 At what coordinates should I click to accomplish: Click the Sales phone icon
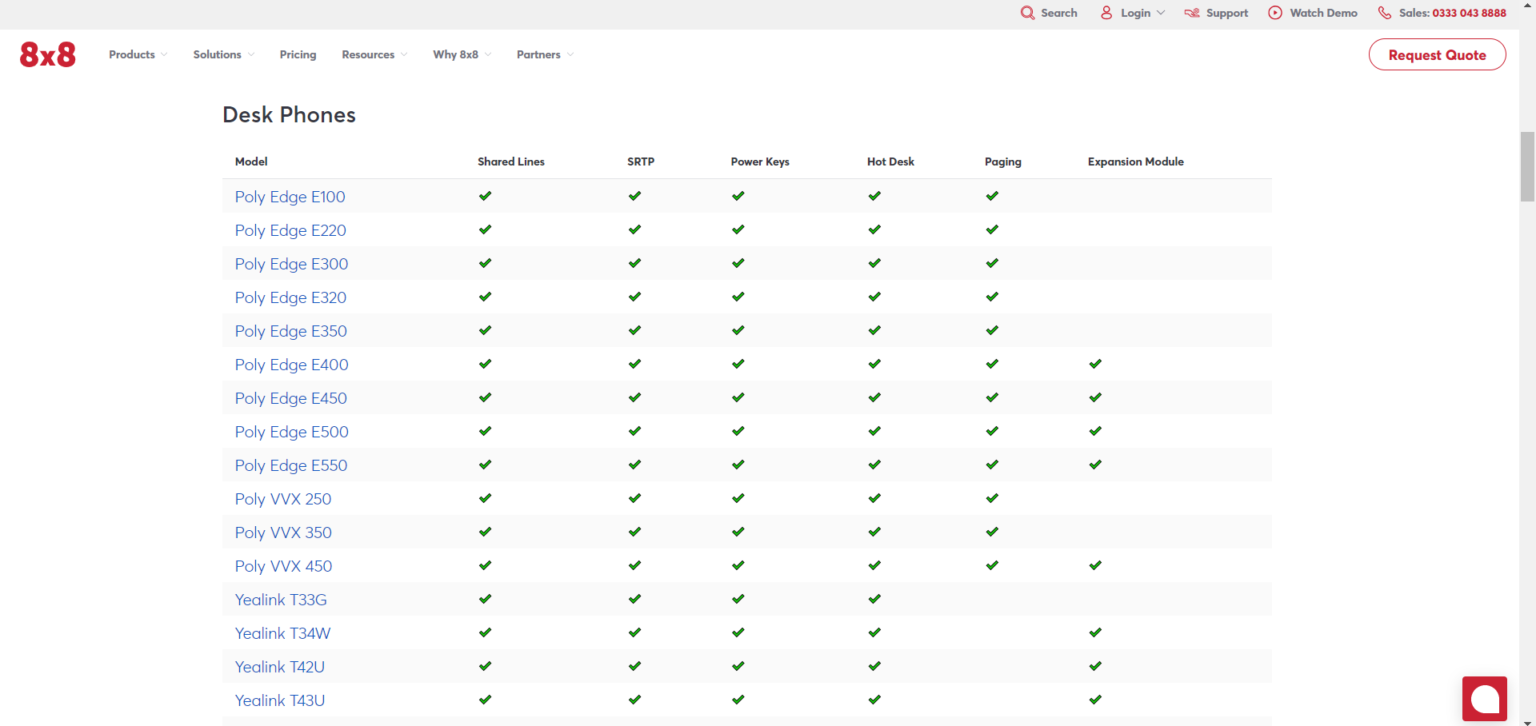pos(1384,13)
